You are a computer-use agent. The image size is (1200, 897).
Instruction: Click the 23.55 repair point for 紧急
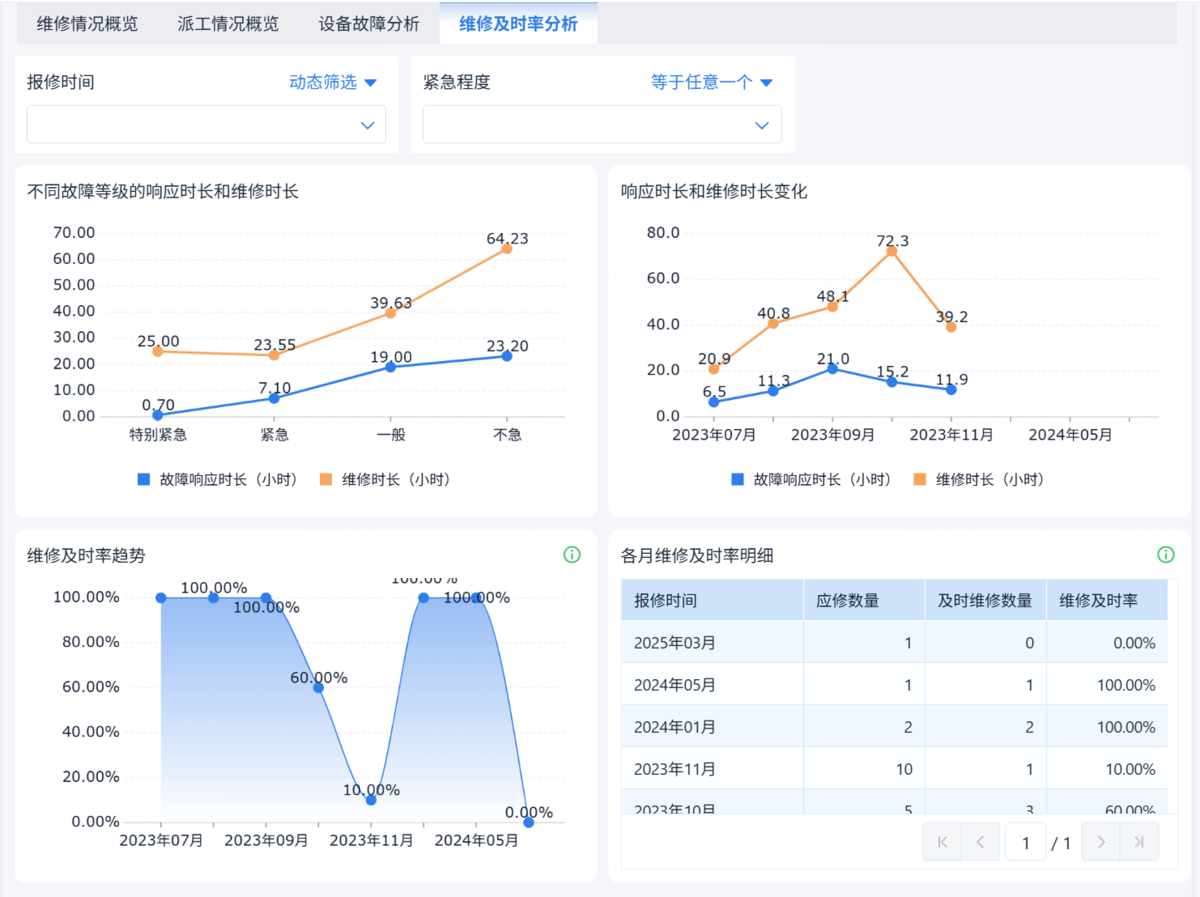pos(274,355)
